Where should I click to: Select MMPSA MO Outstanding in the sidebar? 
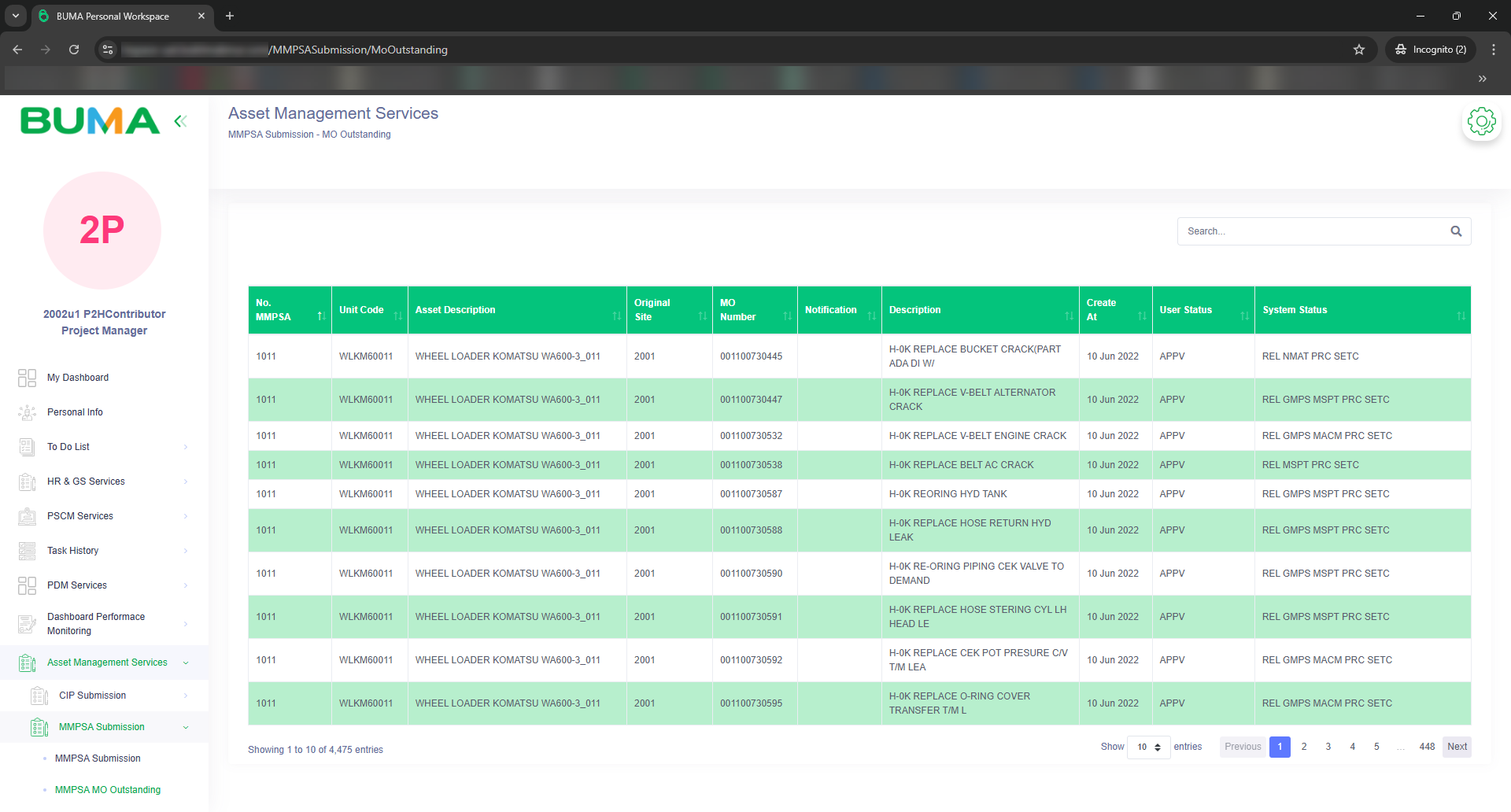[x=108, y=790]
